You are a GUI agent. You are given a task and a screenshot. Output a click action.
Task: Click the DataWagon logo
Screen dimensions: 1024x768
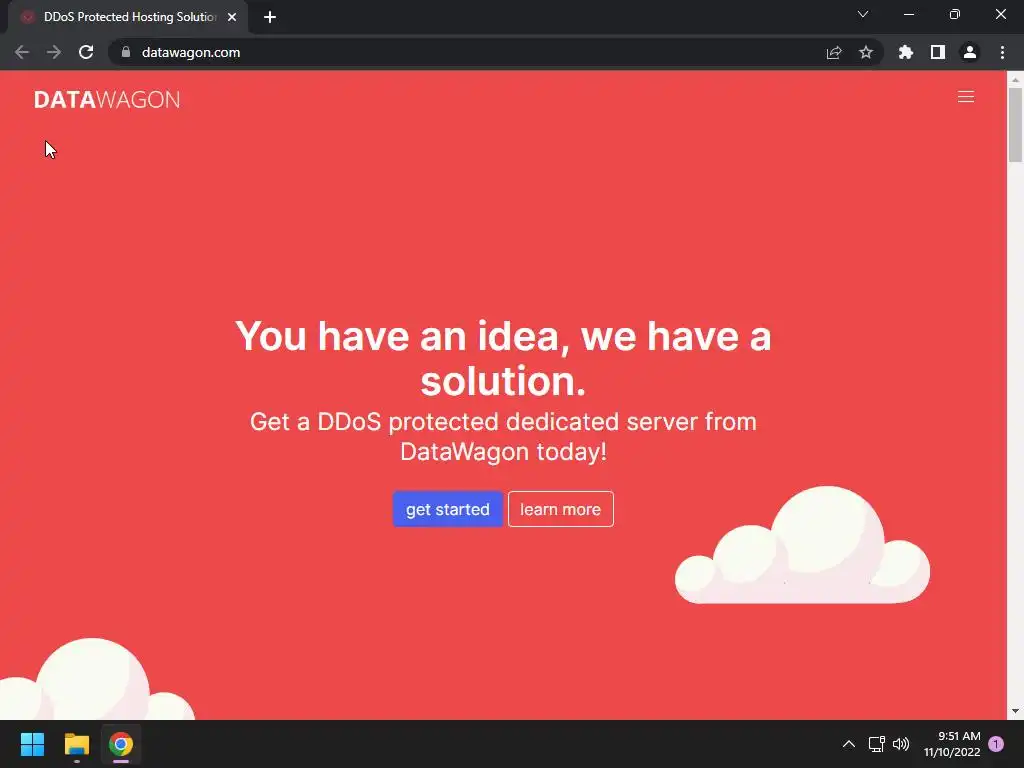coord(107,99)
